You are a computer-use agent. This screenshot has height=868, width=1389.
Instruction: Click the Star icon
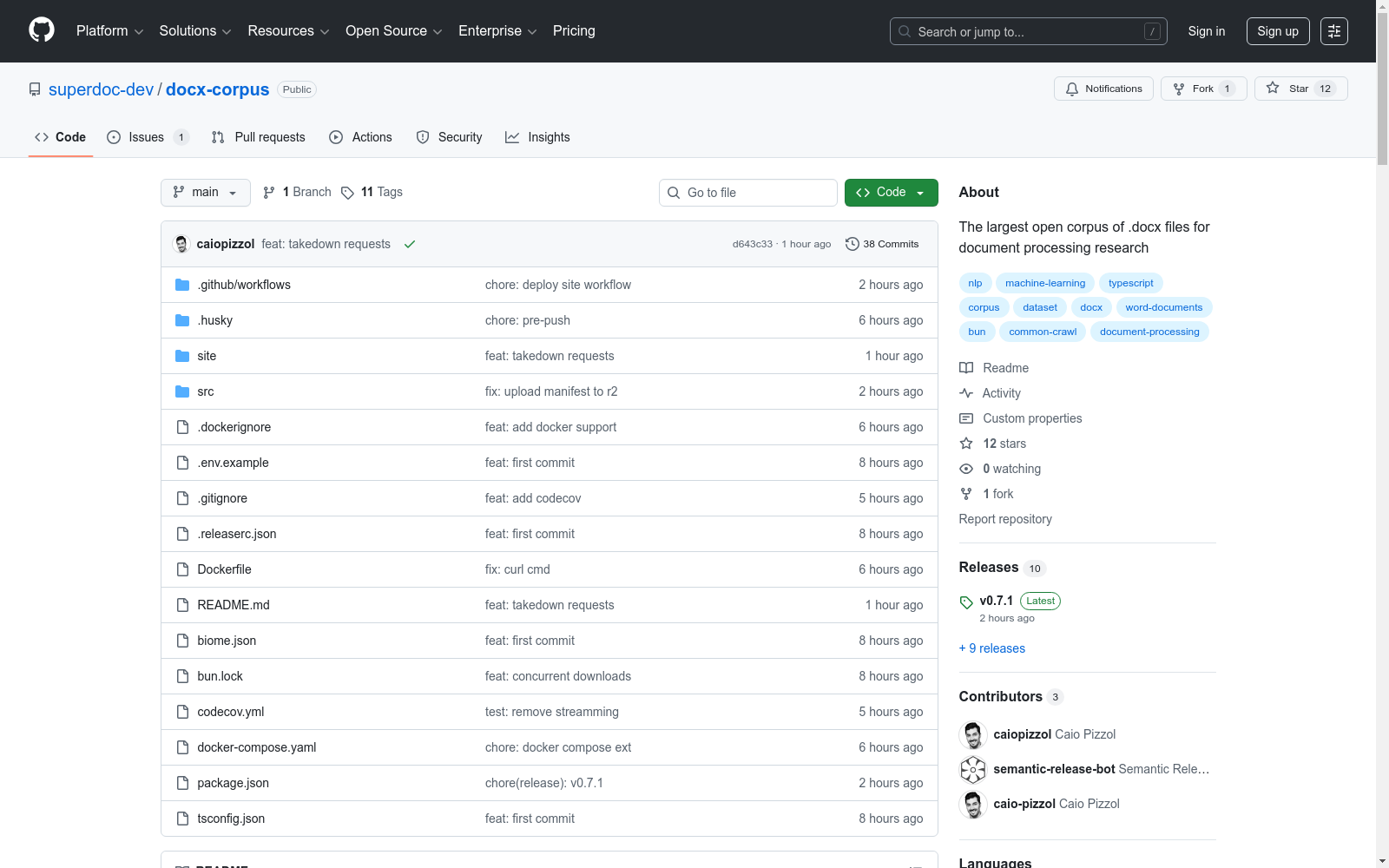(x=1273, y=88)
